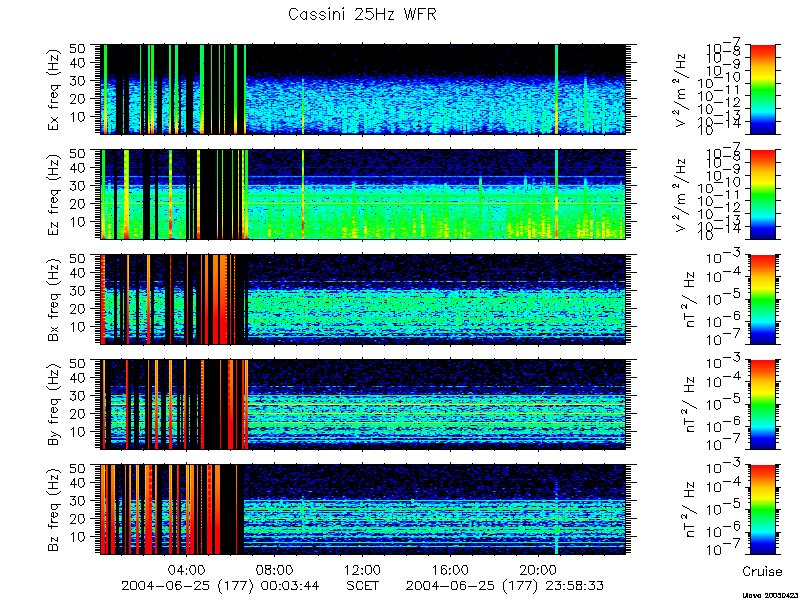Click the Ex color bar unit label V²/m²/Hz
The height and width of the screenshot is (600, 800).
[x=682, y=90]
